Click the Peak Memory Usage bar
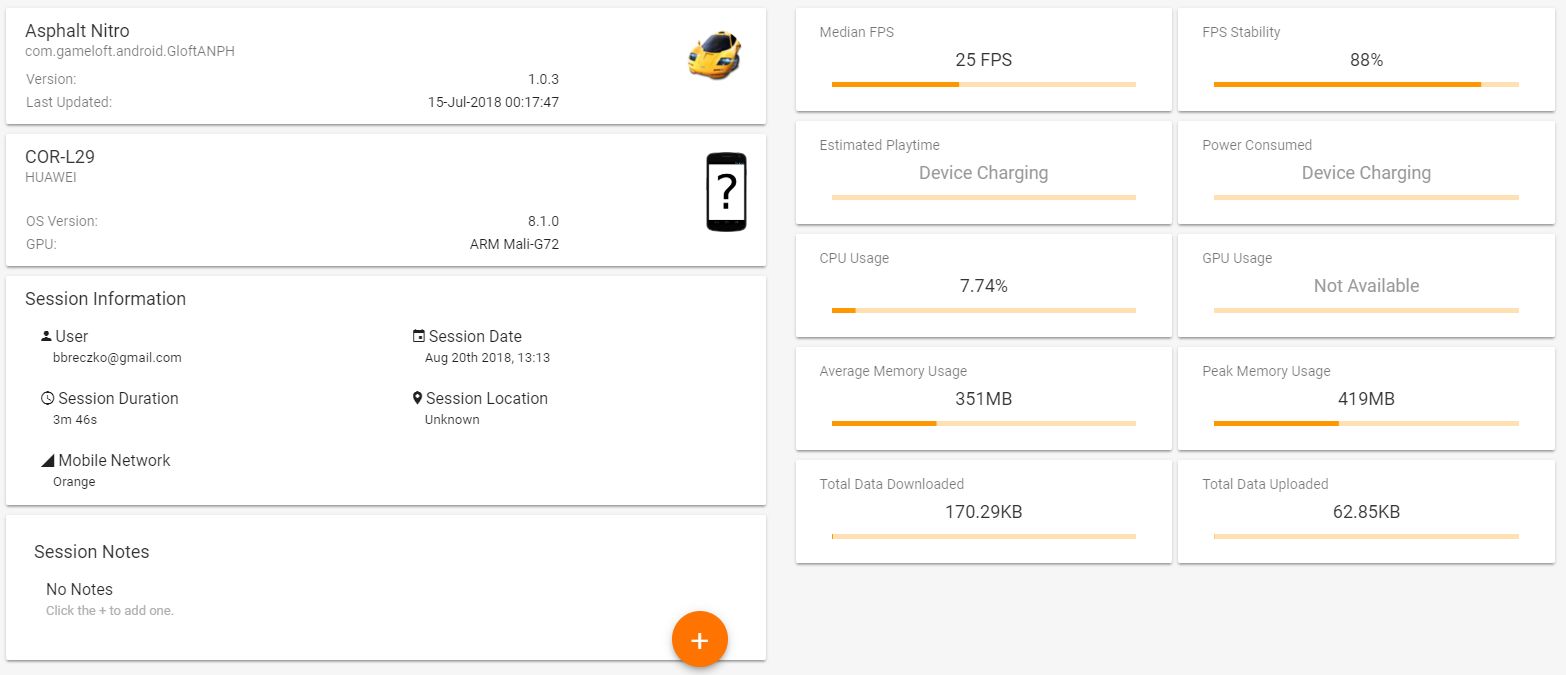This screenshot has width=1566, height=675. click(x=1366, y=424)
